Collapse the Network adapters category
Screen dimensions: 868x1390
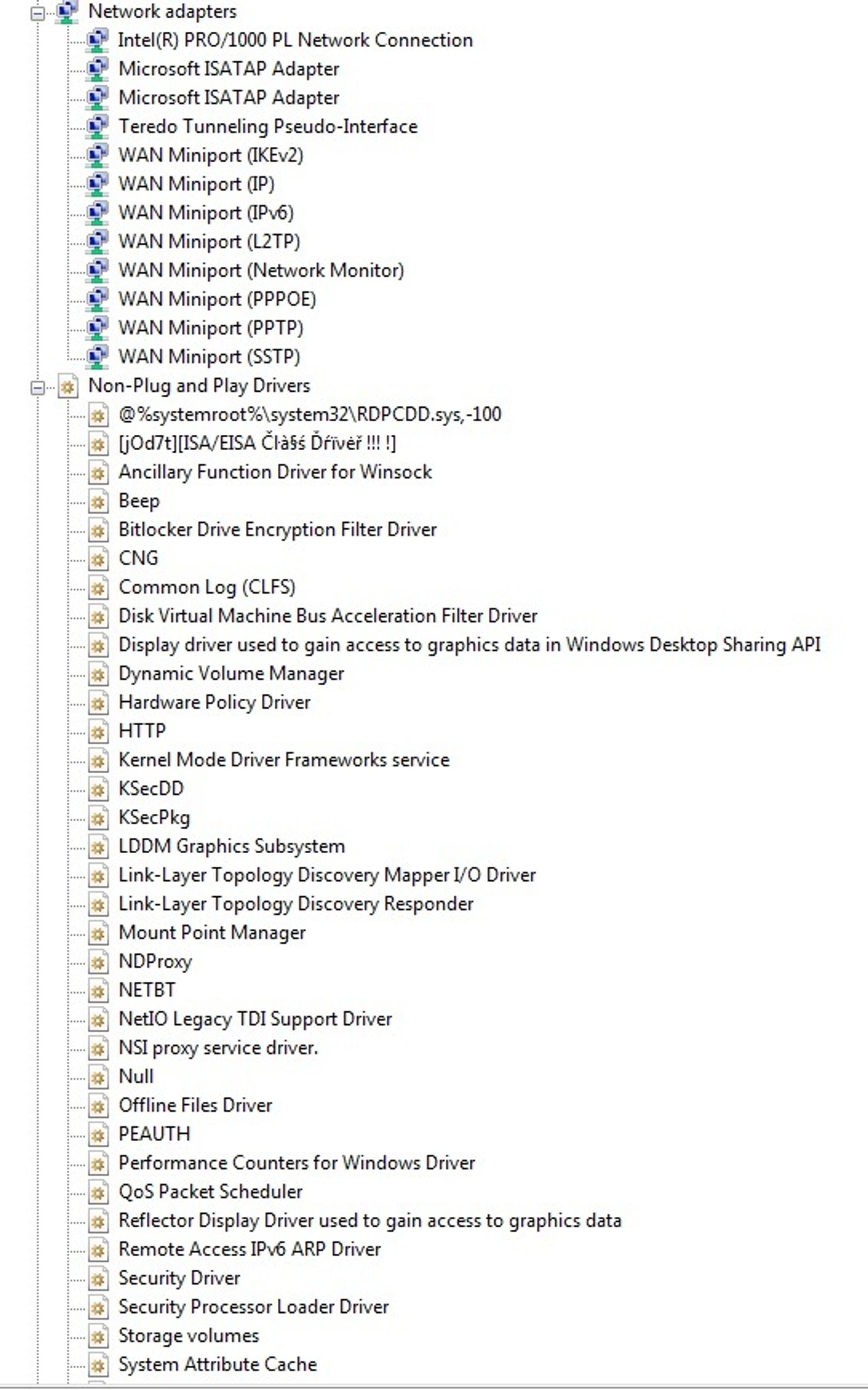pos(37,13)
